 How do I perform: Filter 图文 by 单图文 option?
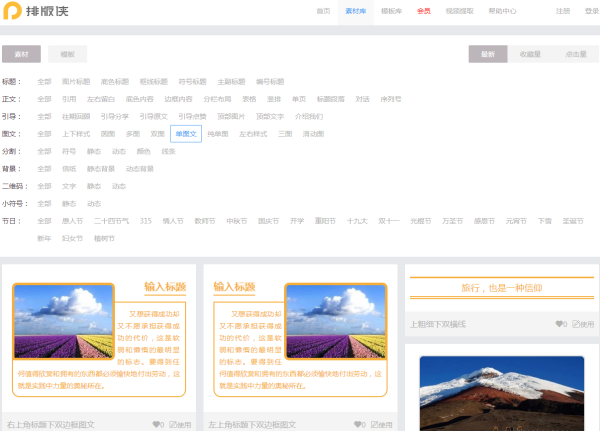click(x=185, y=133)
